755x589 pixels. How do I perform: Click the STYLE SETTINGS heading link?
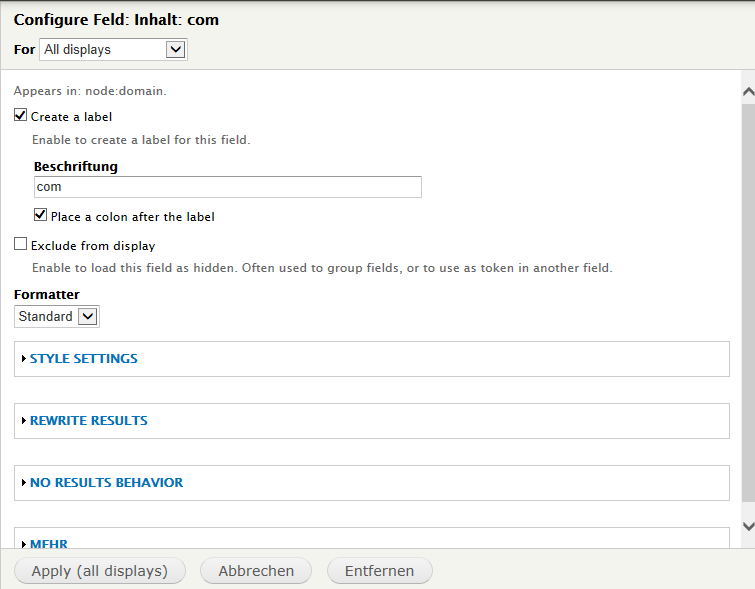click(84, 359)
